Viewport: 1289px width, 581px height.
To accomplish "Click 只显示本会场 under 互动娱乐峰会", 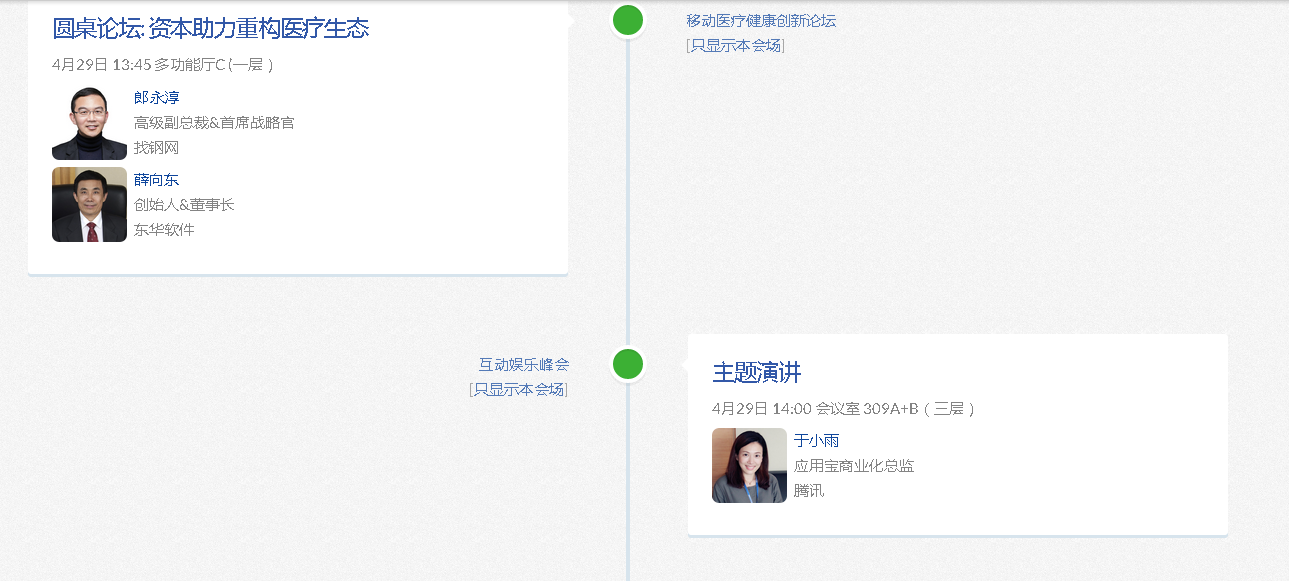I will [518, 389].
